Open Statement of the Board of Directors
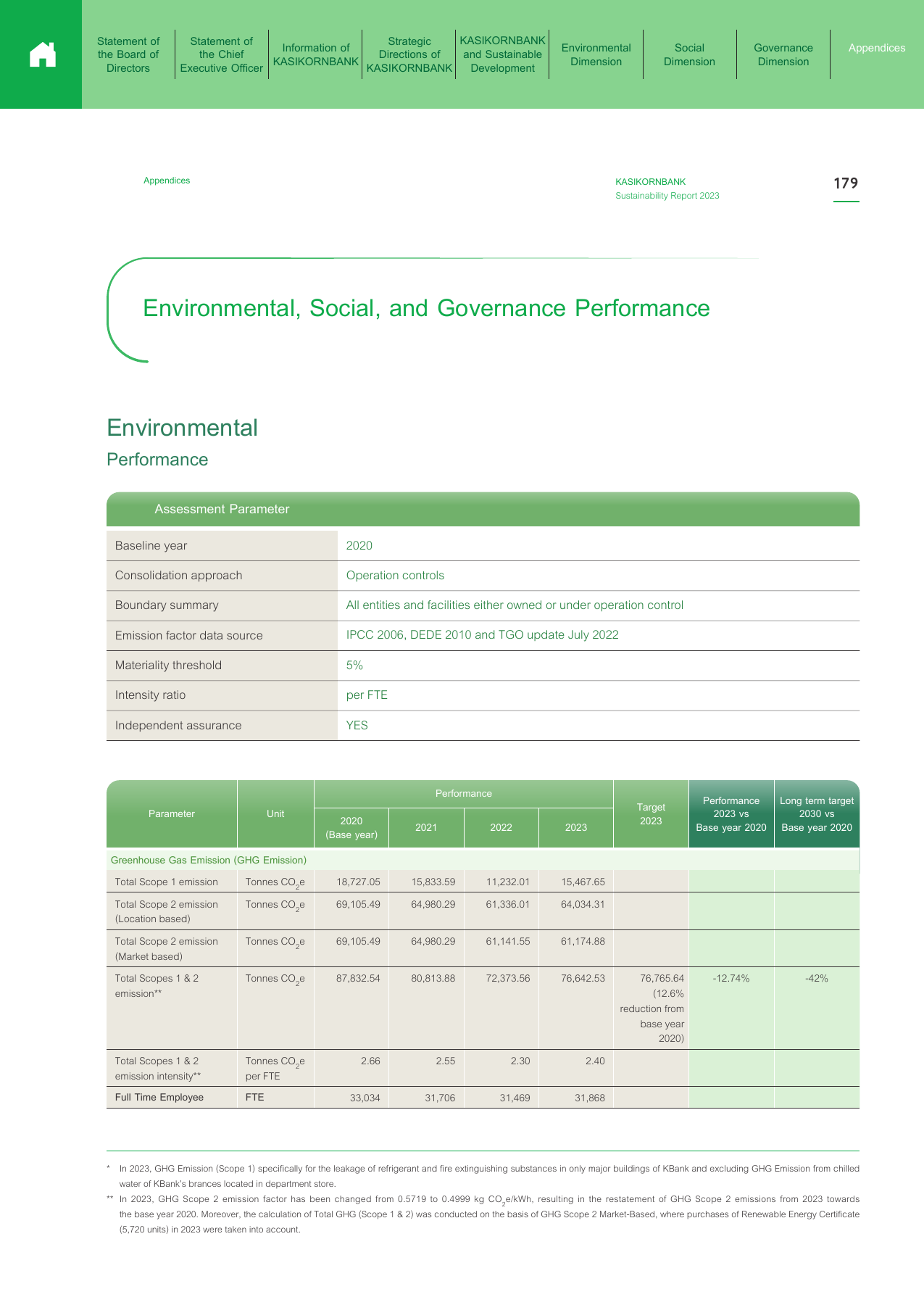The height and width of the screenshot is (1305, 924). 128,54
